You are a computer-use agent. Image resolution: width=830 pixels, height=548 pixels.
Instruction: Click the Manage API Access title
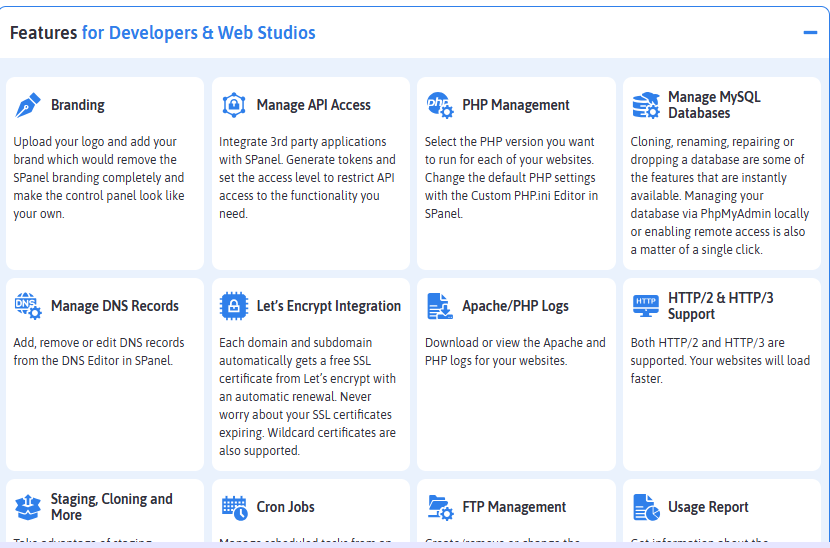(x=313, y=105)
